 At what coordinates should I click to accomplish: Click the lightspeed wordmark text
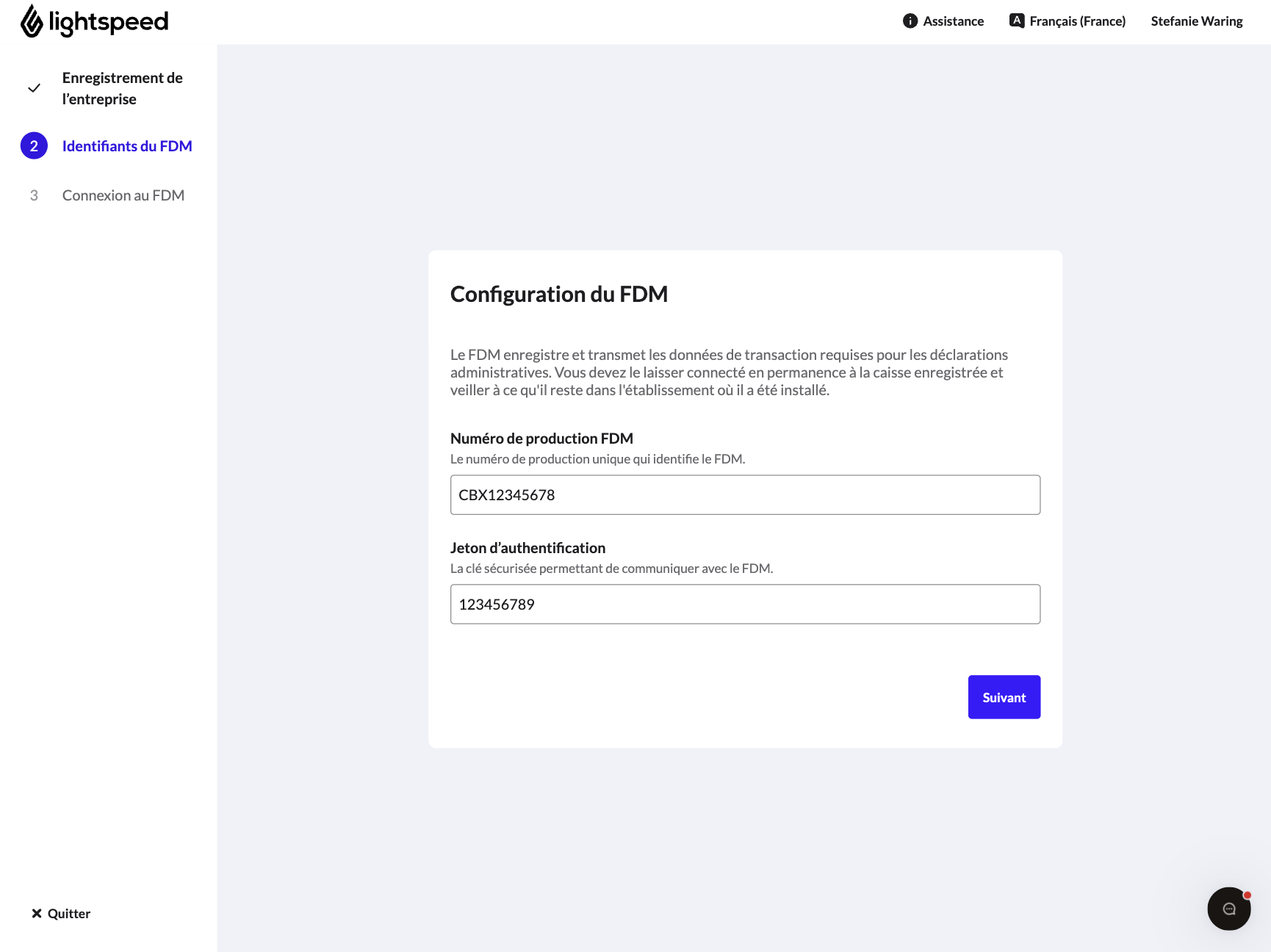[109, 22]
